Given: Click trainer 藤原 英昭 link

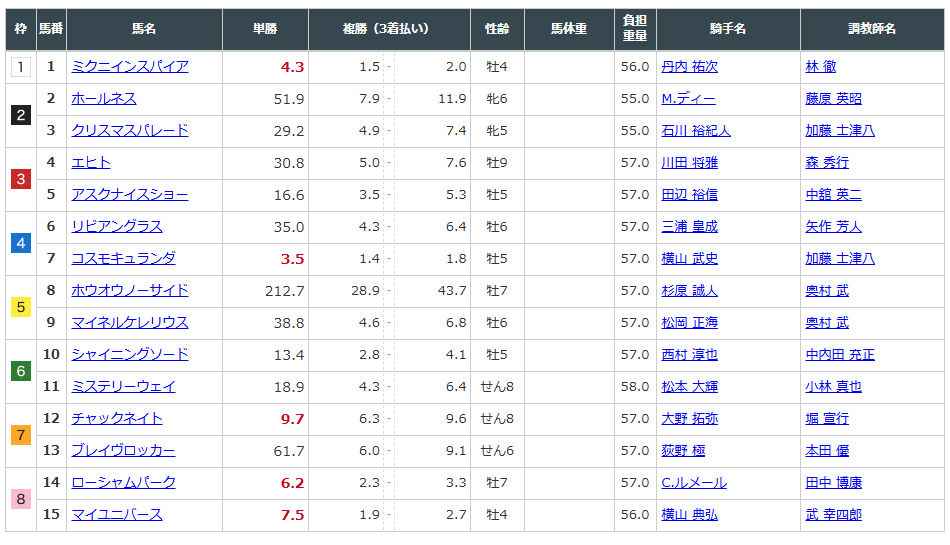Looking at the screenshot, I should 833,99.
